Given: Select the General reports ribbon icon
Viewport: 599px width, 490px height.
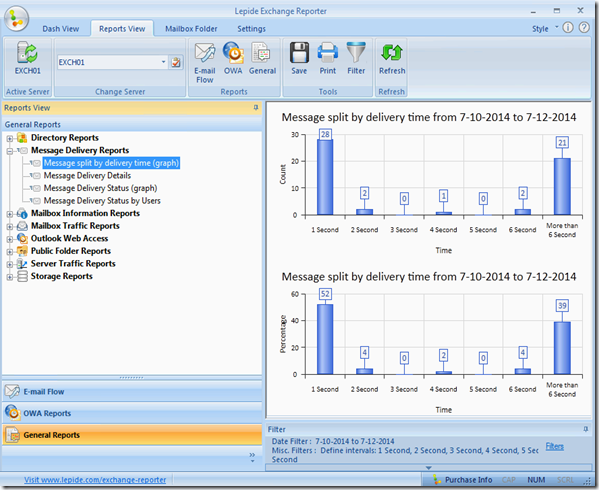Looking at the screenshot, I should click(262, 58).
